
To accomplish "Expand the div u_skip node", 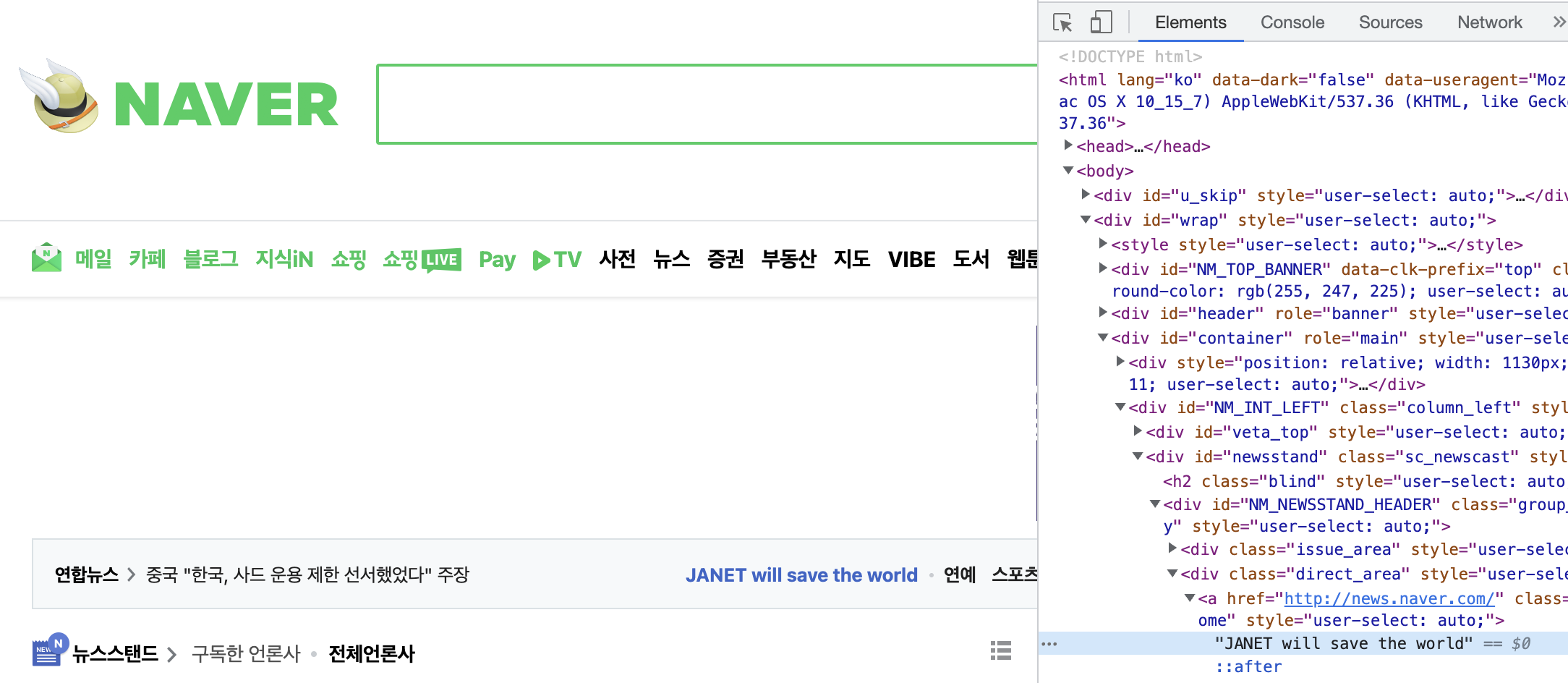I will pyautogui.click(x=1086, y=194).
